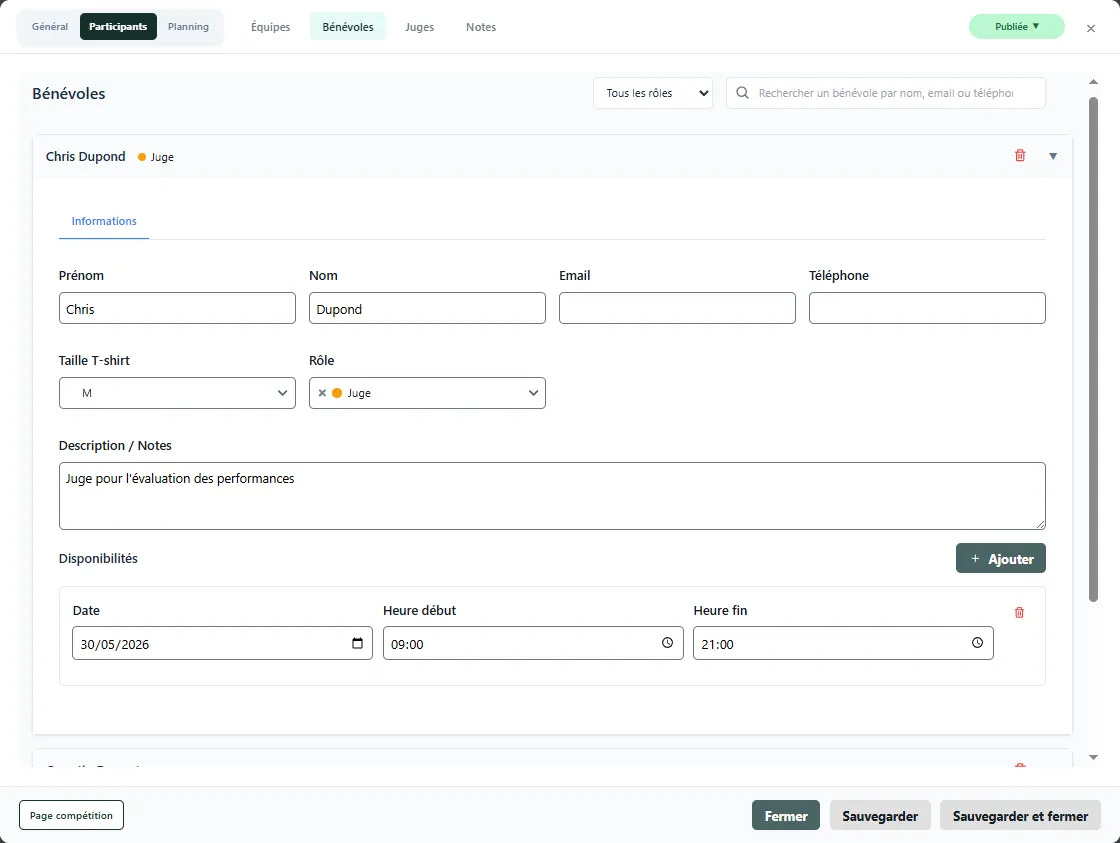Remove the 30/05/2026 availability entry
This screenshot has height=843, width=1120.
click(1019, 612)
